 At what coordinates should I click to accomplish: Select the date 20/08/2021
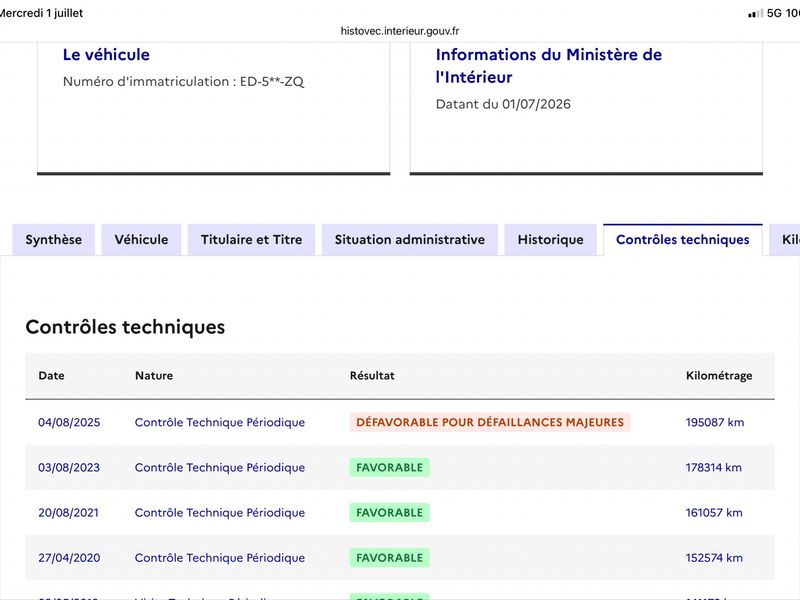click(68, 513)
